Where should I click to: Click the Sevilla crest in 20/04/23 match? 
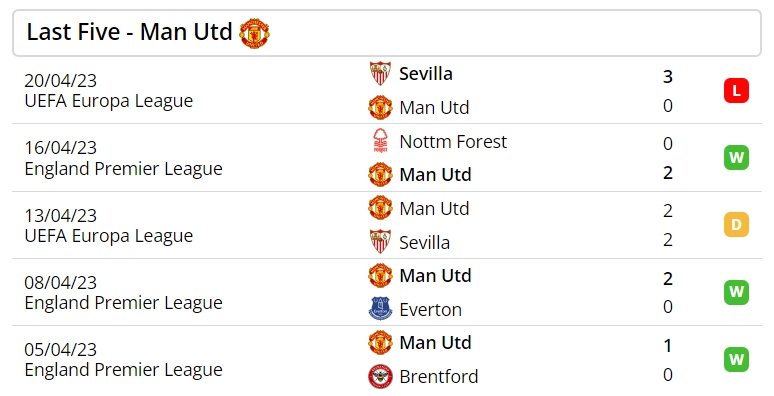pyautogui.click(x=380, y=74)
